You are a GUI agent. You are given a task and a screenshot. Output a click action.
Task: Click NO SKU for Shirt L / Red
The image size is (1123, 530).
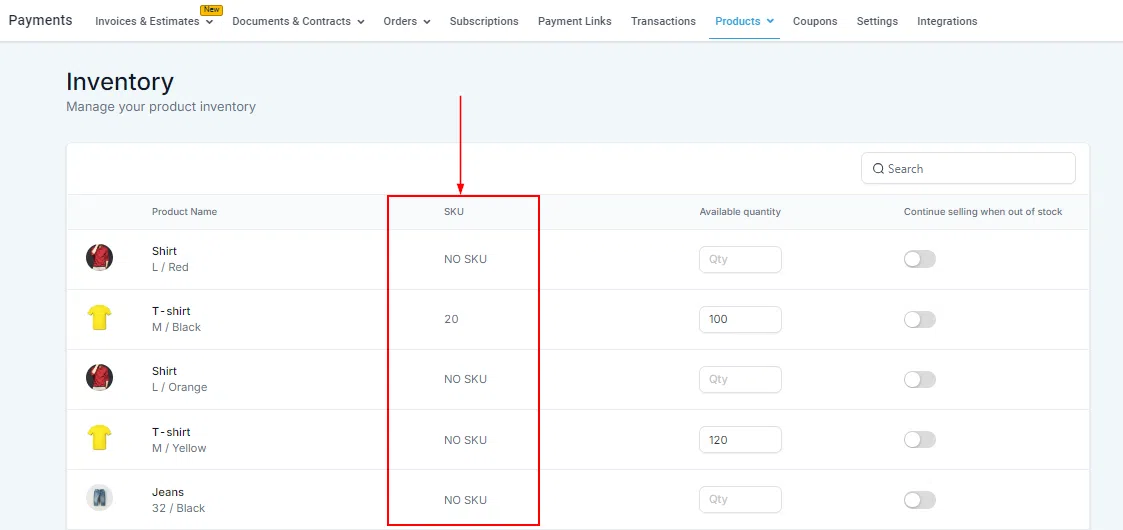(466, 259)
